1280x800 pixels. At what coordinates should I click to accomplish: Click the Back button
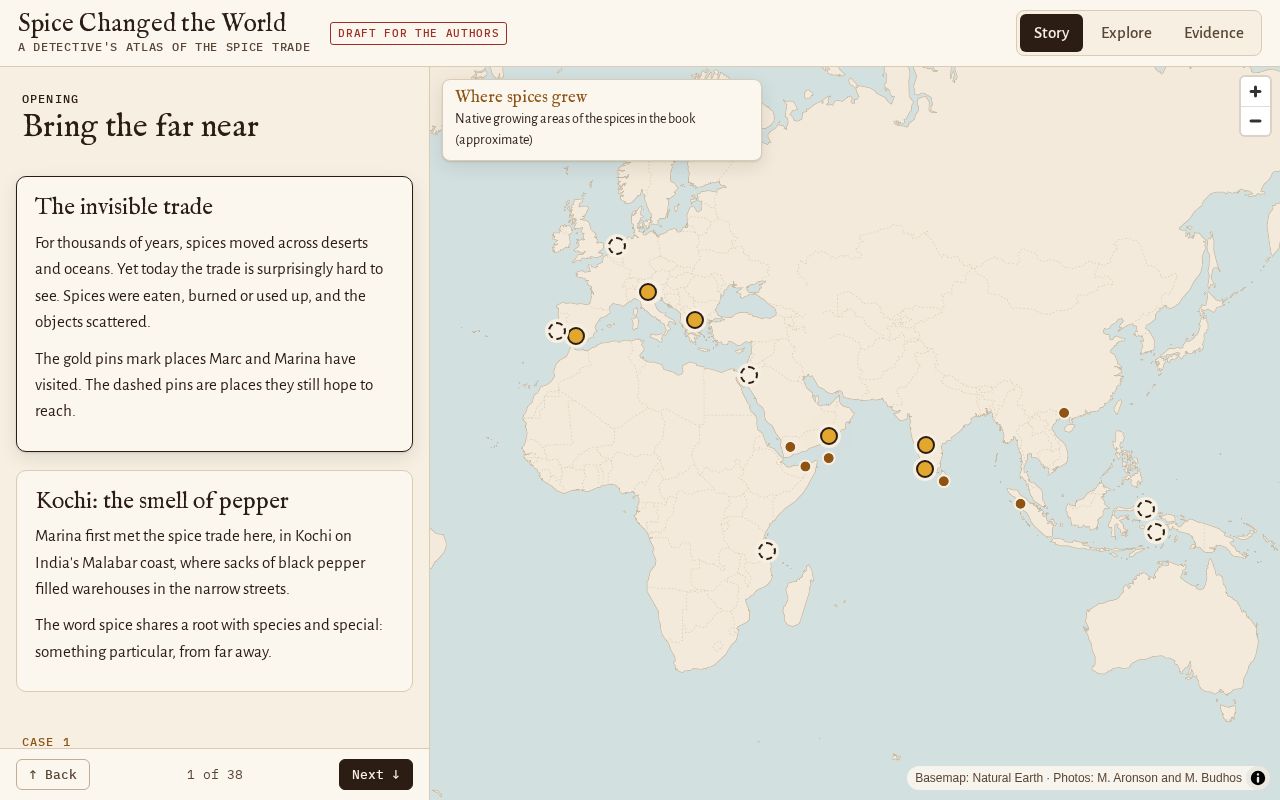(x=53, y=775)
